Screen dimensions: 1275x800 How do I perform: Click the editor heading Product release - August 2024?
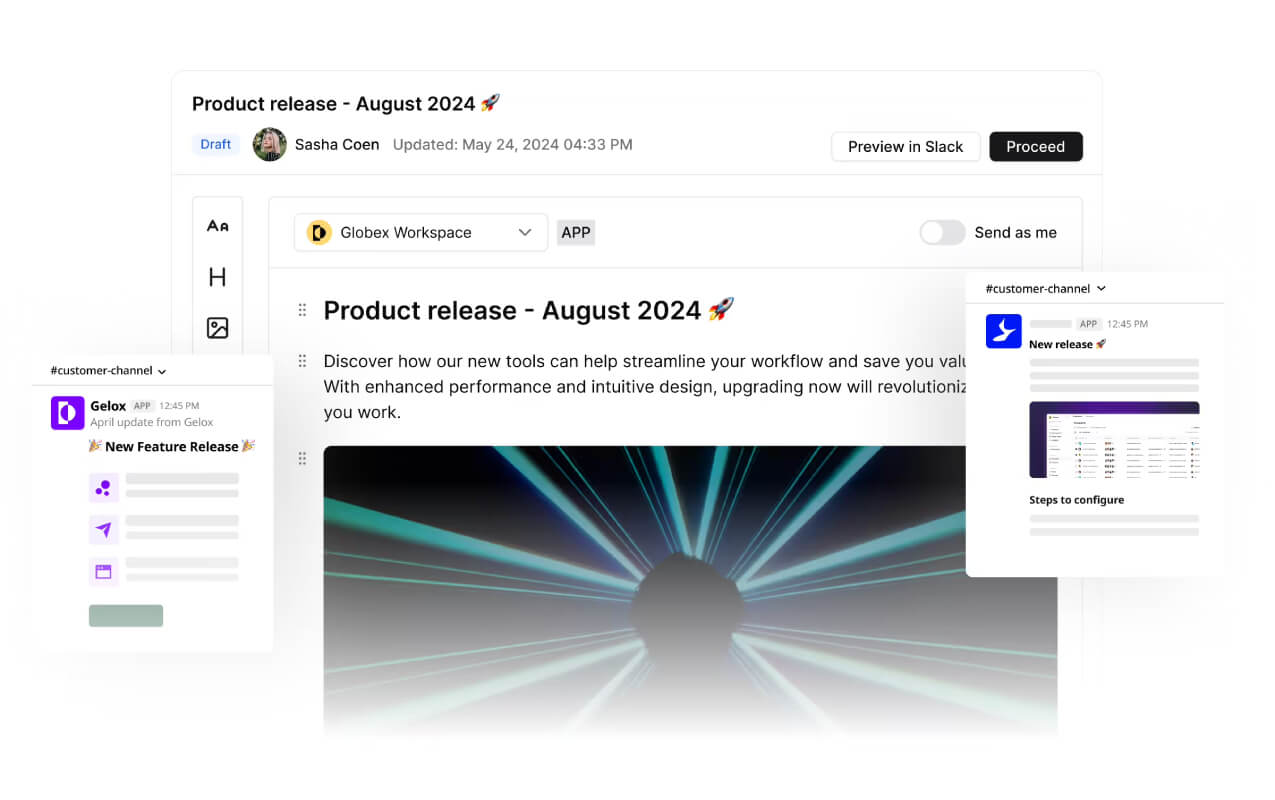coord(528,310)
